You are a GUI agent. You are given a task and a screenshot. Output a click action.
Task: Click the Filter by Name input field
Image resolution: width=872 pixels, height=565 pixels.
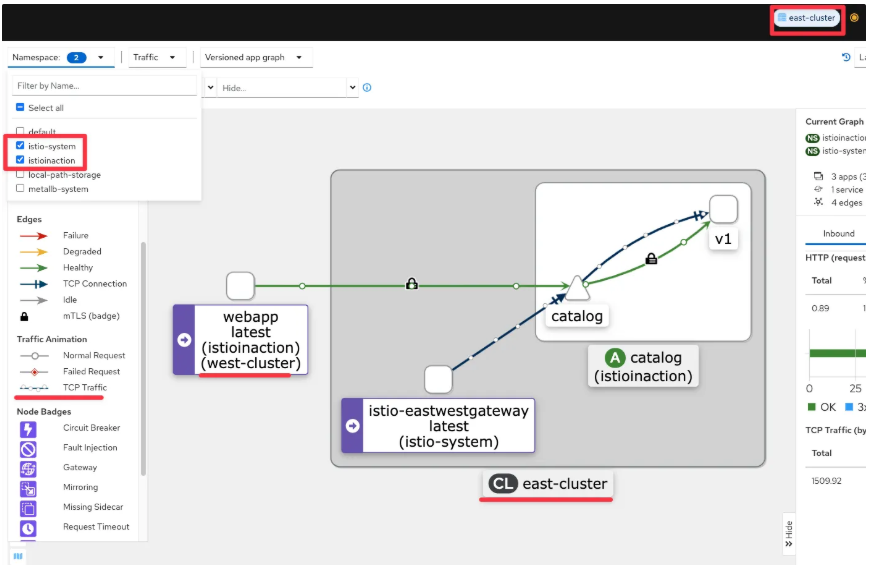[105, 86]
